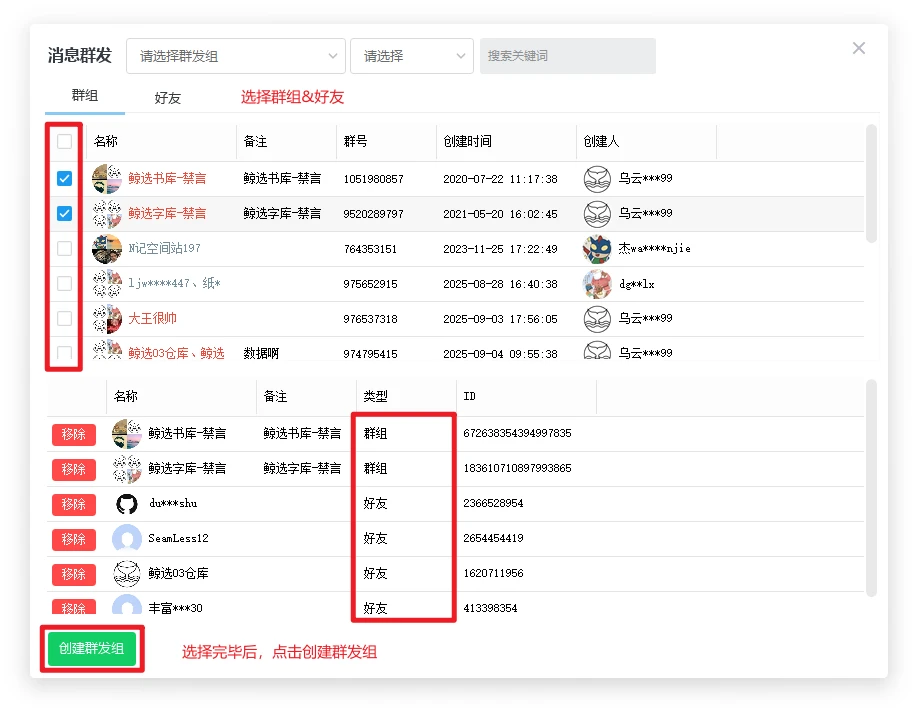Select the 群组 tab
This screenshot has height=714, width=918.
pyautogui.click(x=85, y=96)
